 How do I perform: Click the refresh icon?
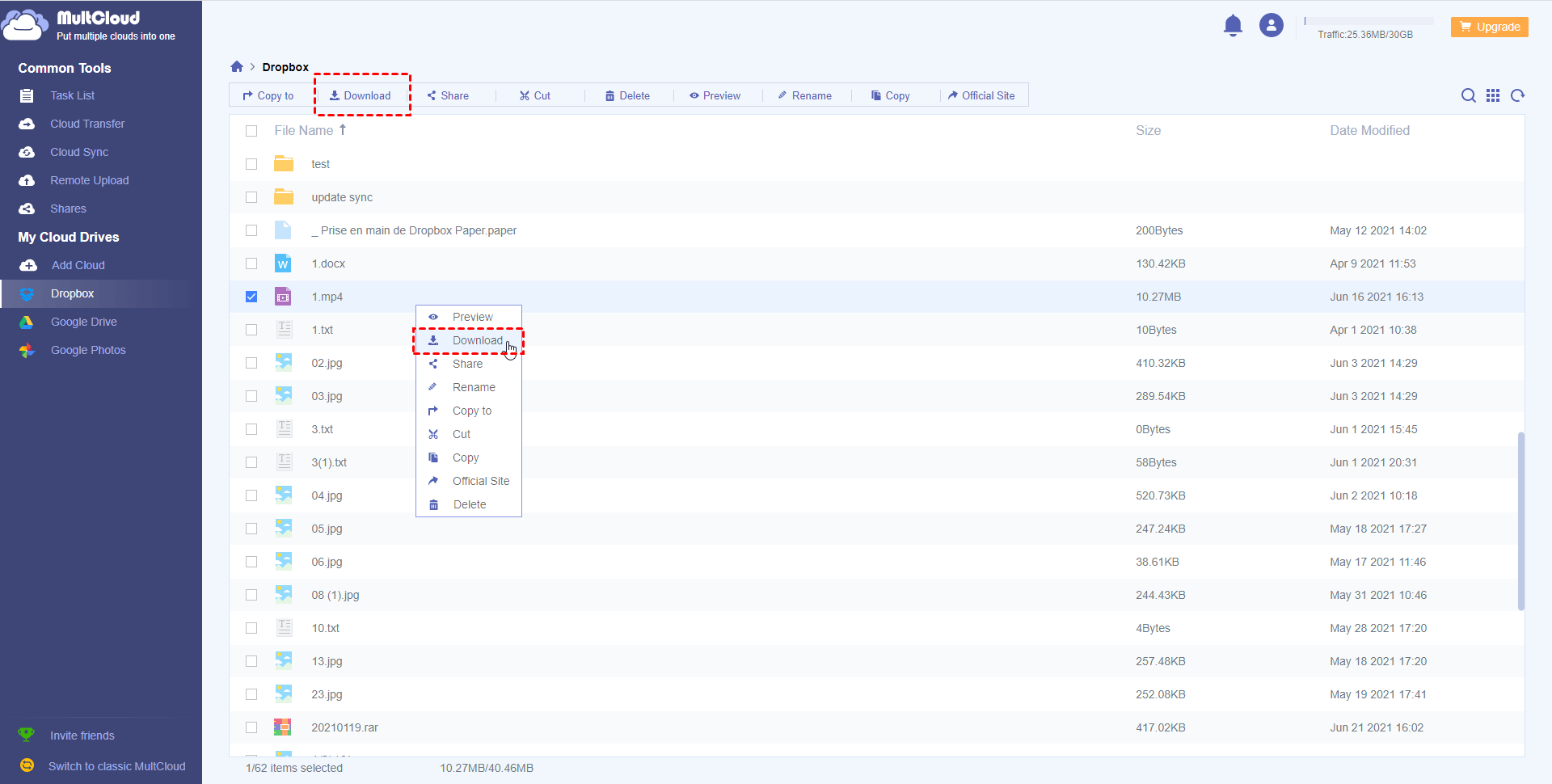[1517, 95]
